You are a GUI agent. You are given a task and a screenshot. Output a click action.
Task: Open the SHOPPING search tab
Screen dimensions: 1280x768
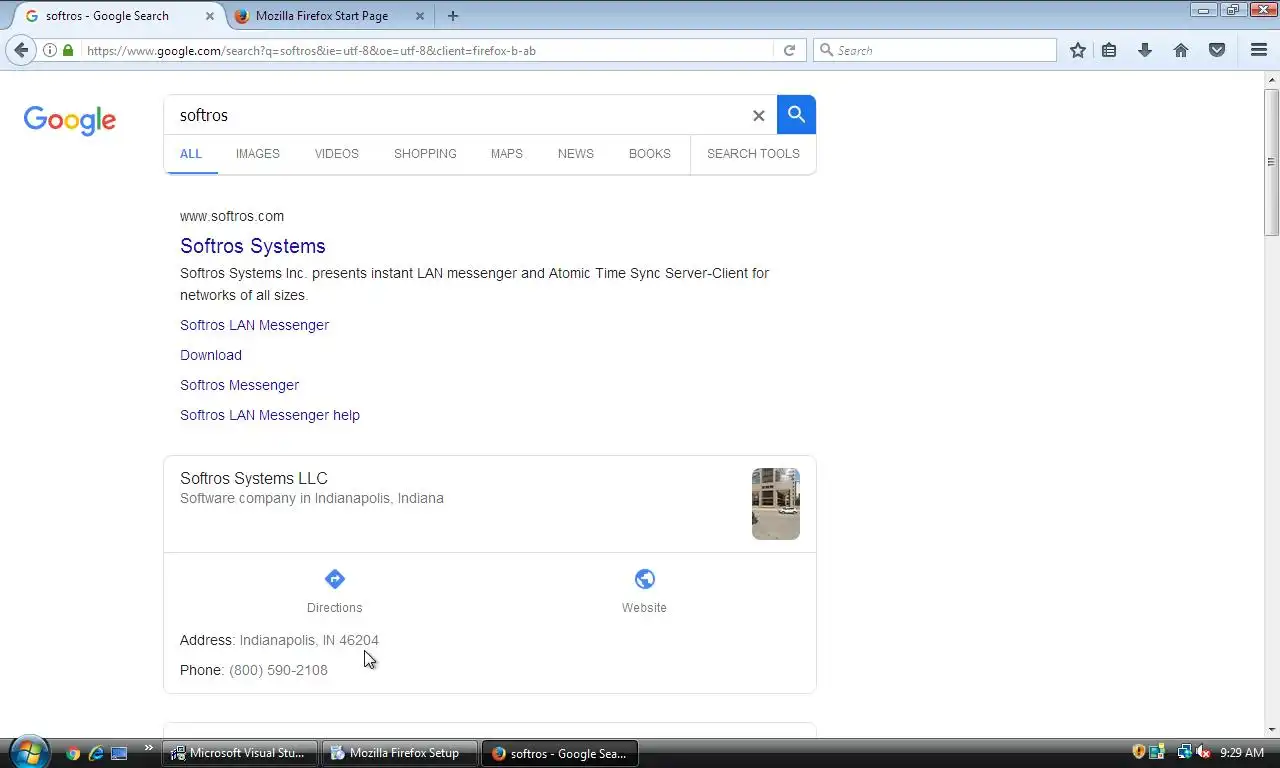(425, 154)
